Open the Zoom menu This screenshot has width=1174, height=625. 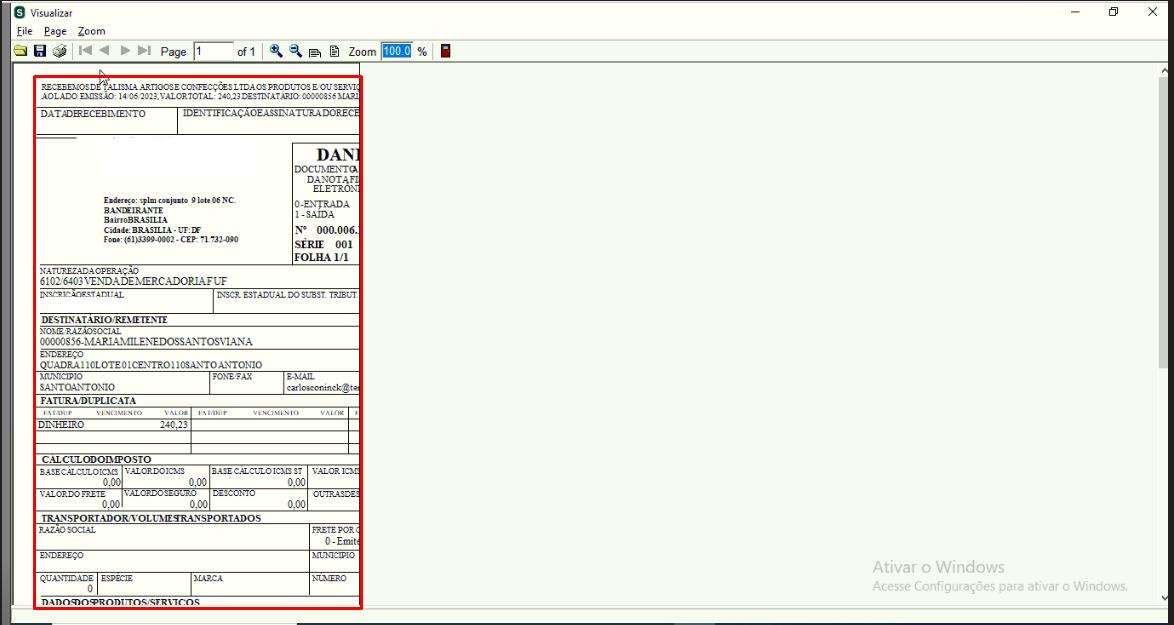point(92,31)
